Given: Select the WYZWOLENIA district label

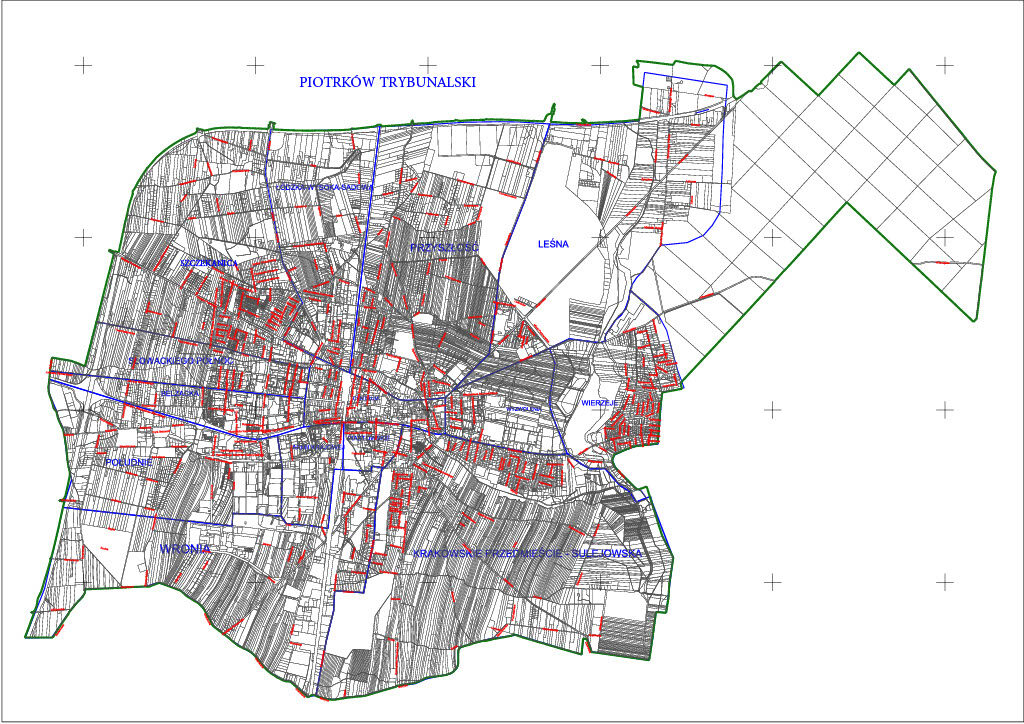Looking at the screenshot, I should coord(523,409).
